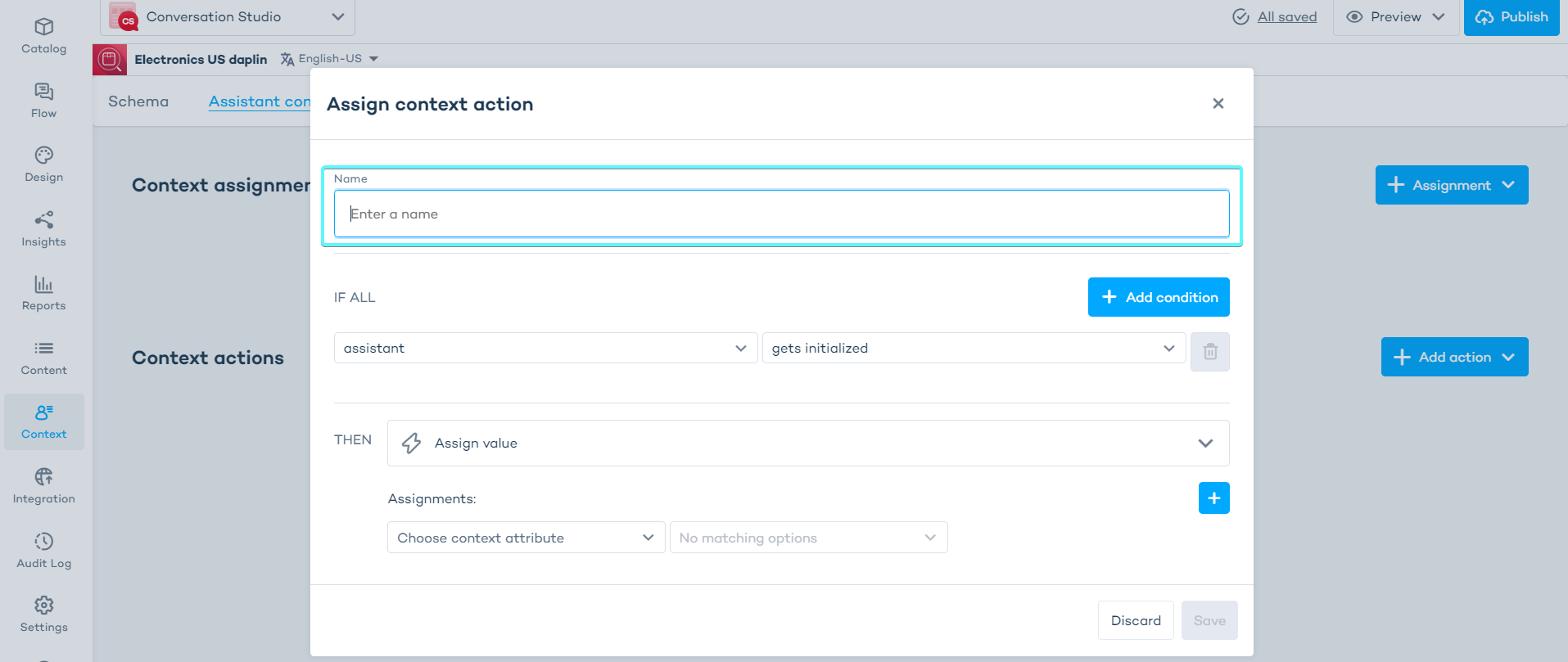Switch to the Schema tab

coord(138,101)
